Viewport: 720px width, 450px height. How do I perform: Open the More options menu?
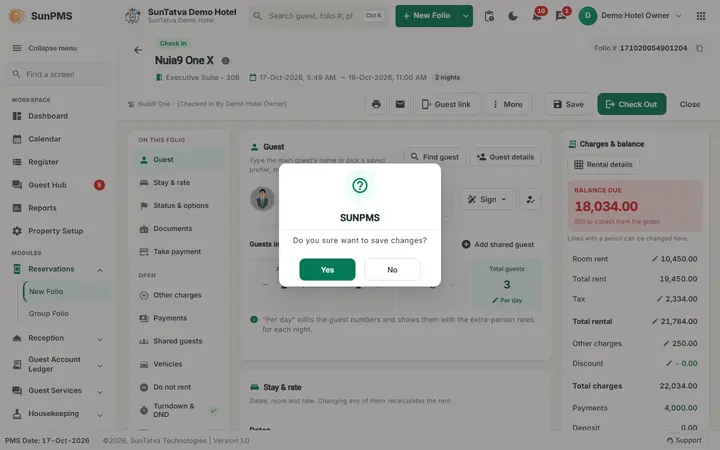tap(507, 104)
